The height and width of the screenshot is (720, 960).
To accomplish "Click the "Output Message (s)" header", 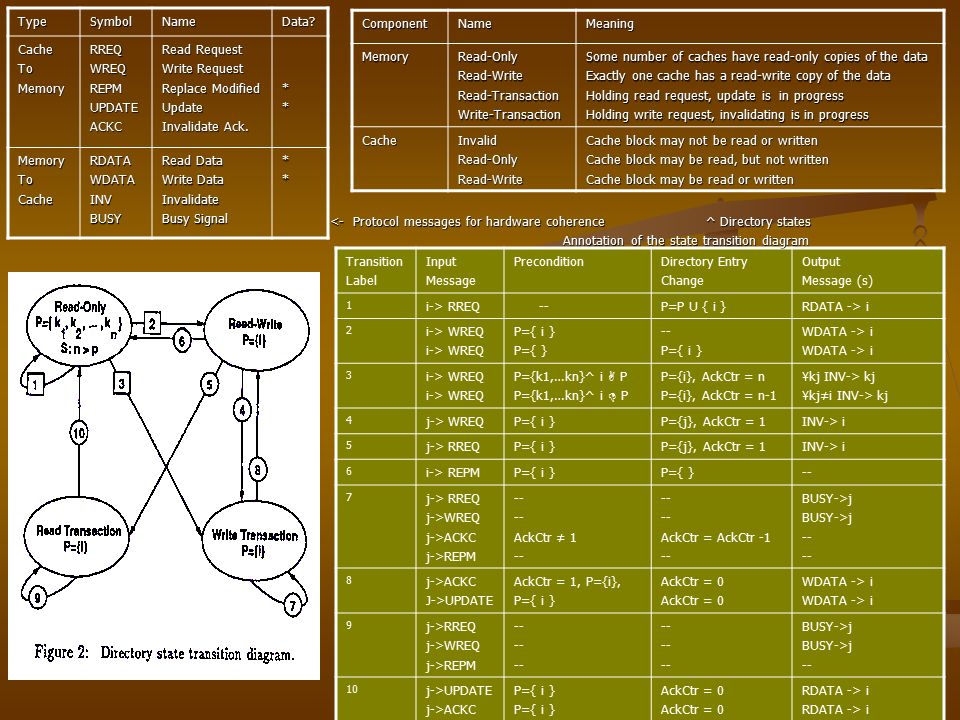I will point(837,271).
